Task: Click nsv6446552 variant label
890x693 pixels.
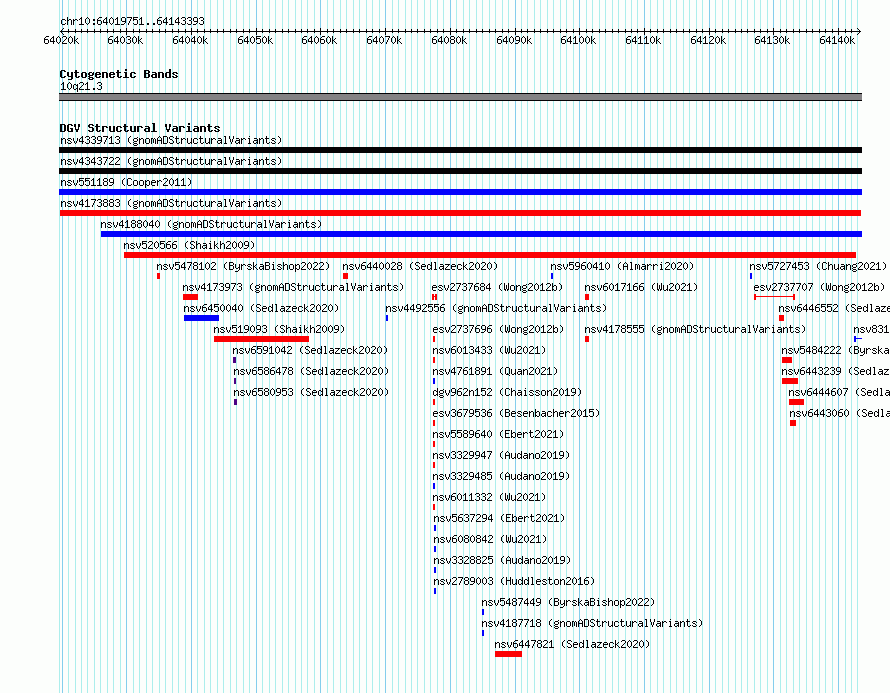Action: tap(834, 308)
